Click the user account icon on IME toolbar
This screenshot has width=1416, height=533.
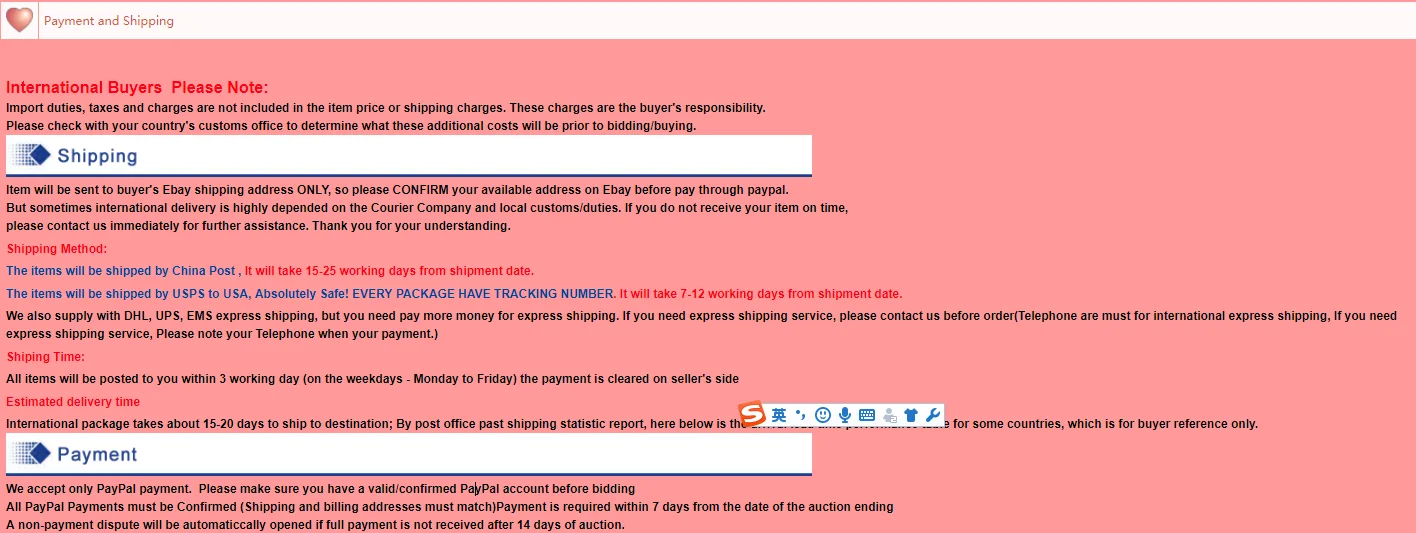click(889, 414)
